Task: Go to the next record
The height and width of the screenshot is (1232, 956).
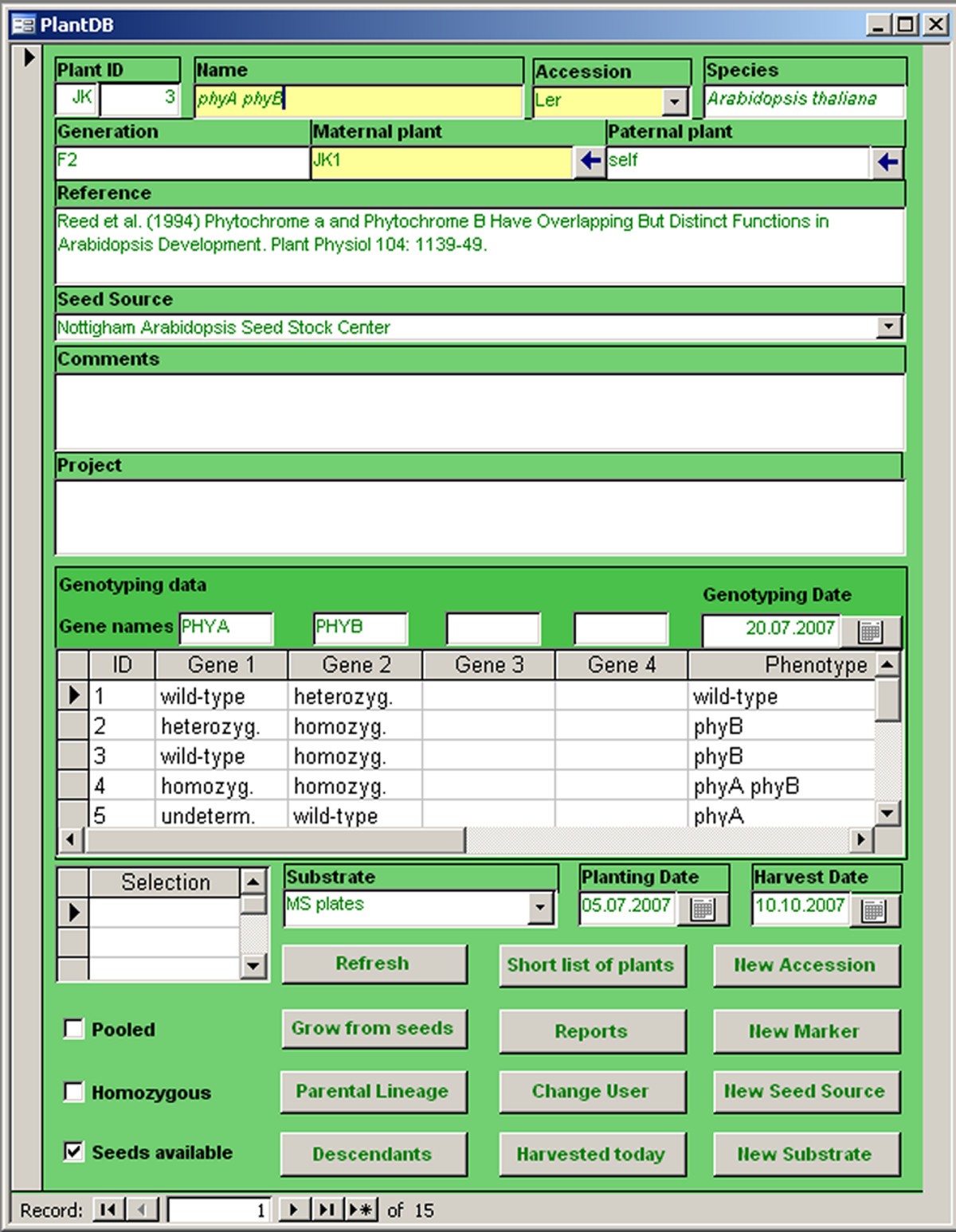Action: point(293,1210)
